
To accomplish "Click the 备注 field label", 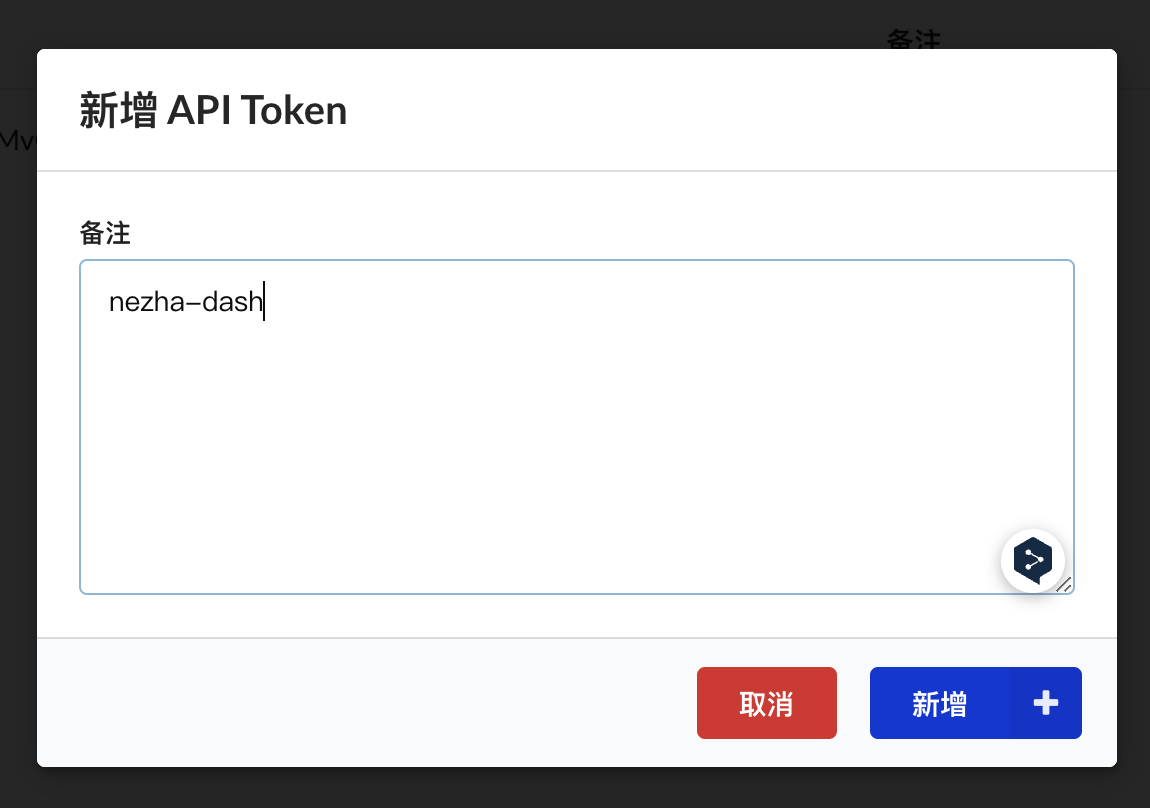I will coord(105,233).
